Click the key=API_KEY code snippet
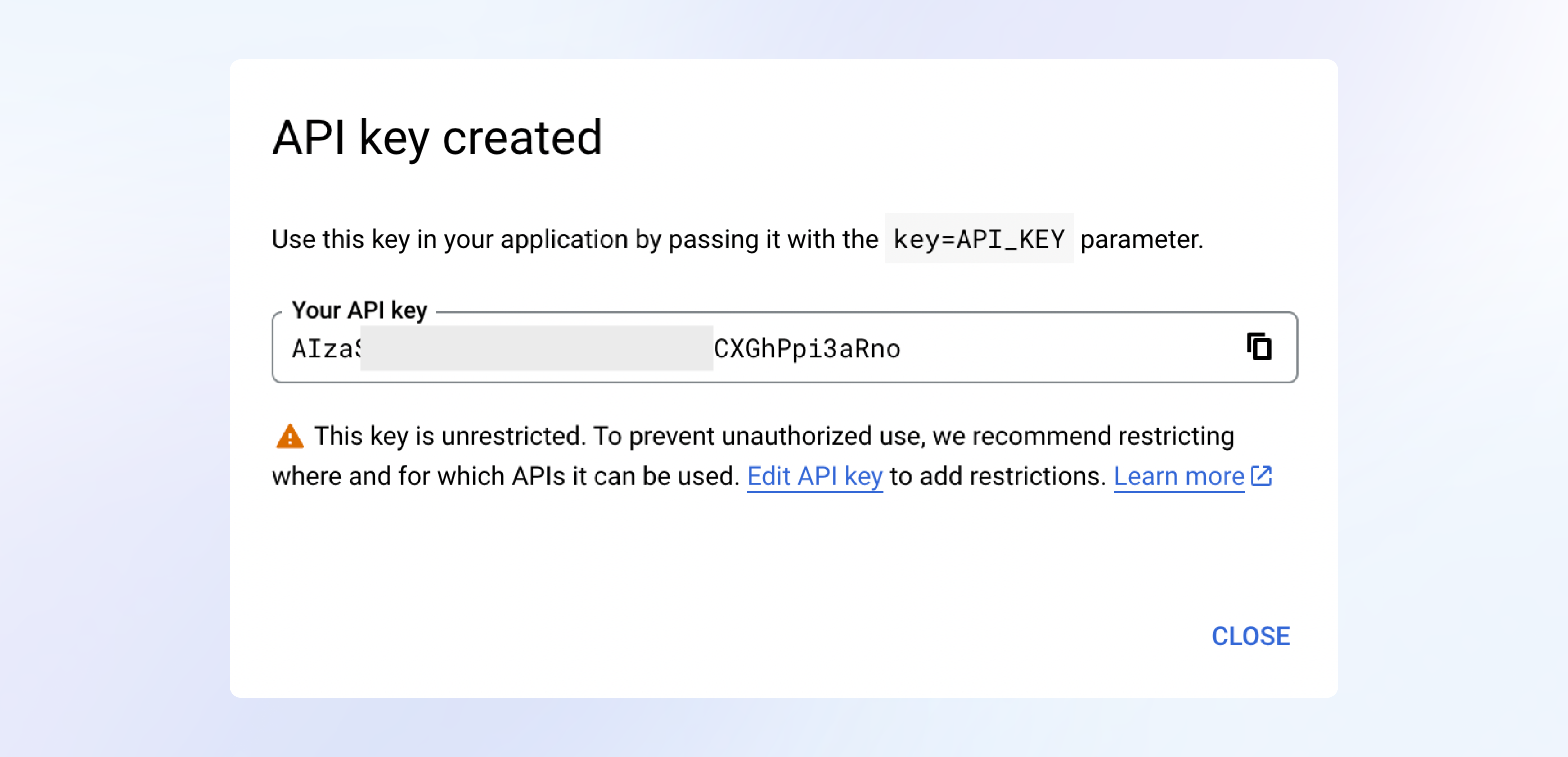This screenshot has height=757, width=1568. point(979,239)
